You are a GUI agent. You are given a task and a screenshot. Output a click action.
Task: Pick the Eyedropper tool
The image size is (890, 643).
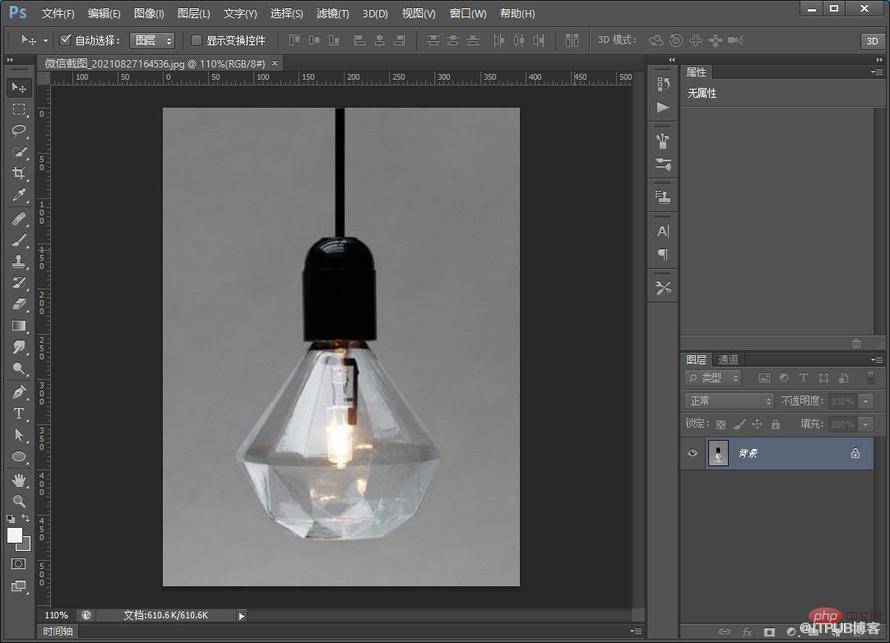click(19, 195)
